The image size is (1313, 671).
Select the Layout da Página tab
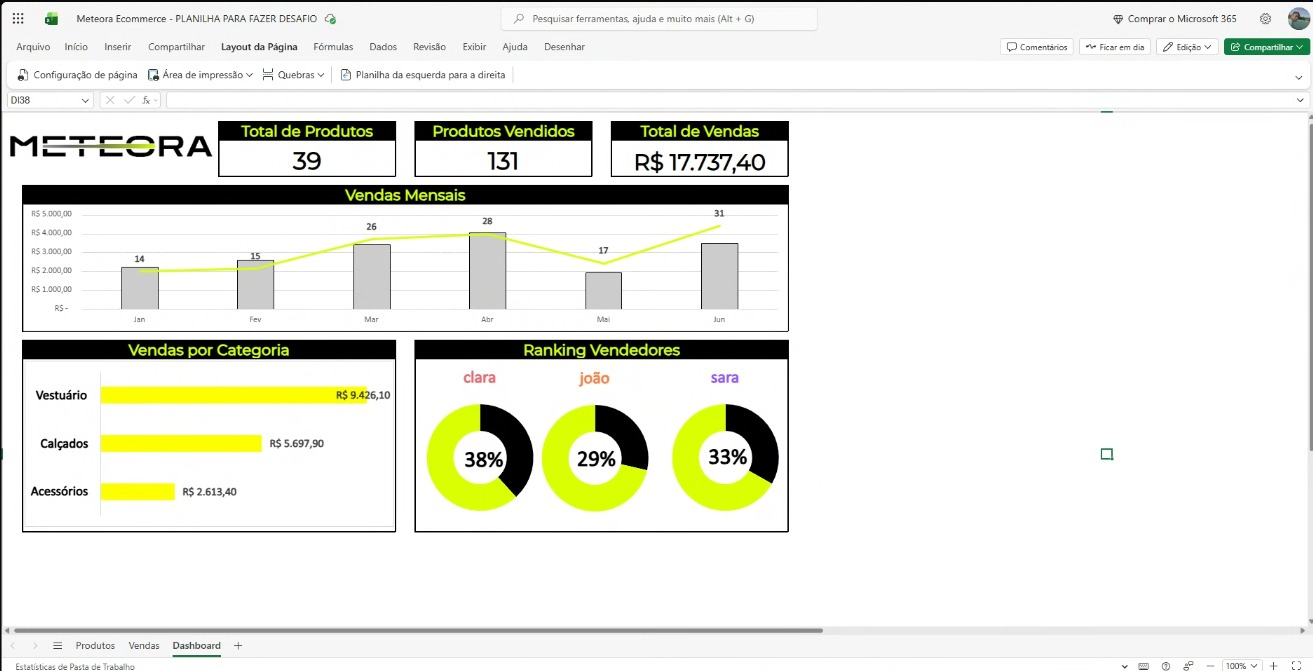click(259, 47)
